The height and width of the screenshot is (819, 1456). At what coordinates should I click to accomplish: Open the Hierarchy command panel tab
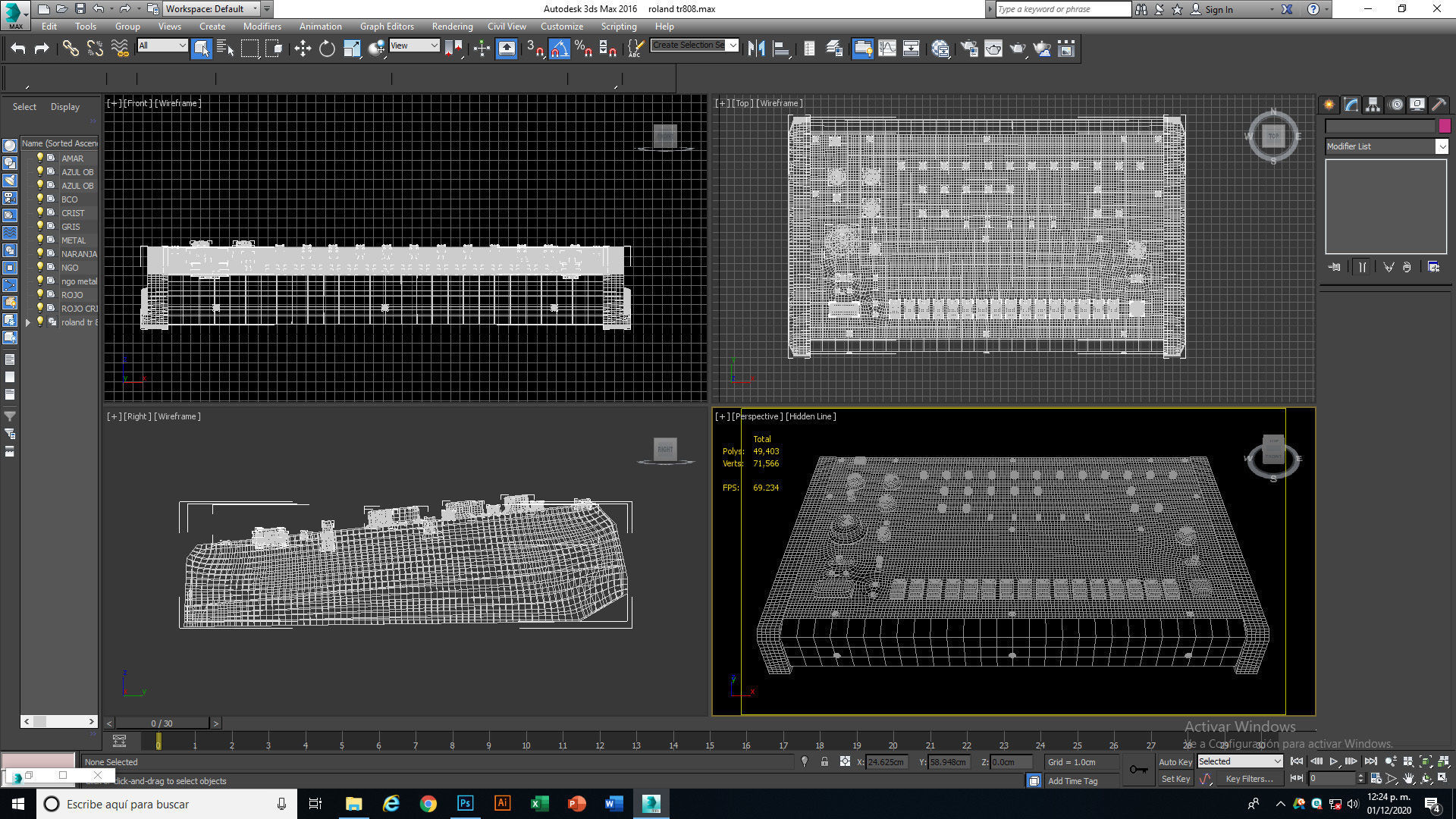1373,105
